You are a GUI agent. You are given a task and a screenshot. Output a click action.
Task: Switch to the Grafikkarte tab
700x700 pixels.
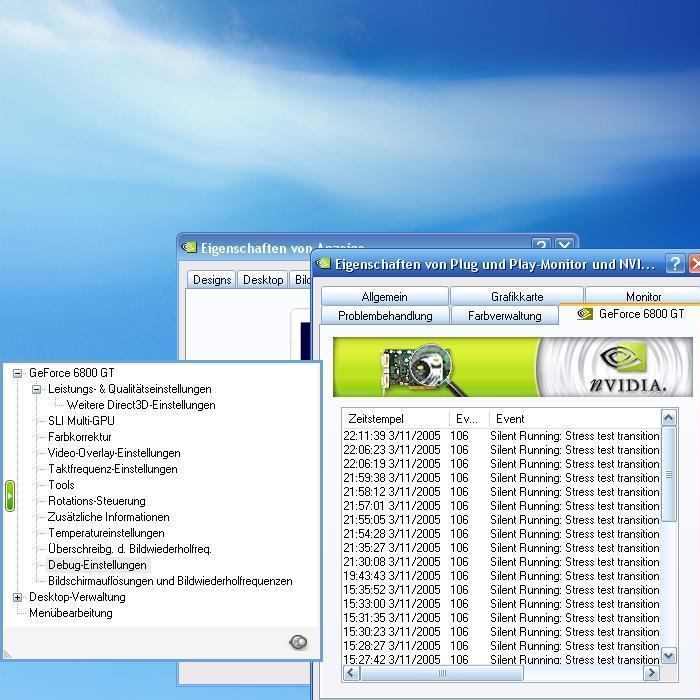tap(517, 296)
